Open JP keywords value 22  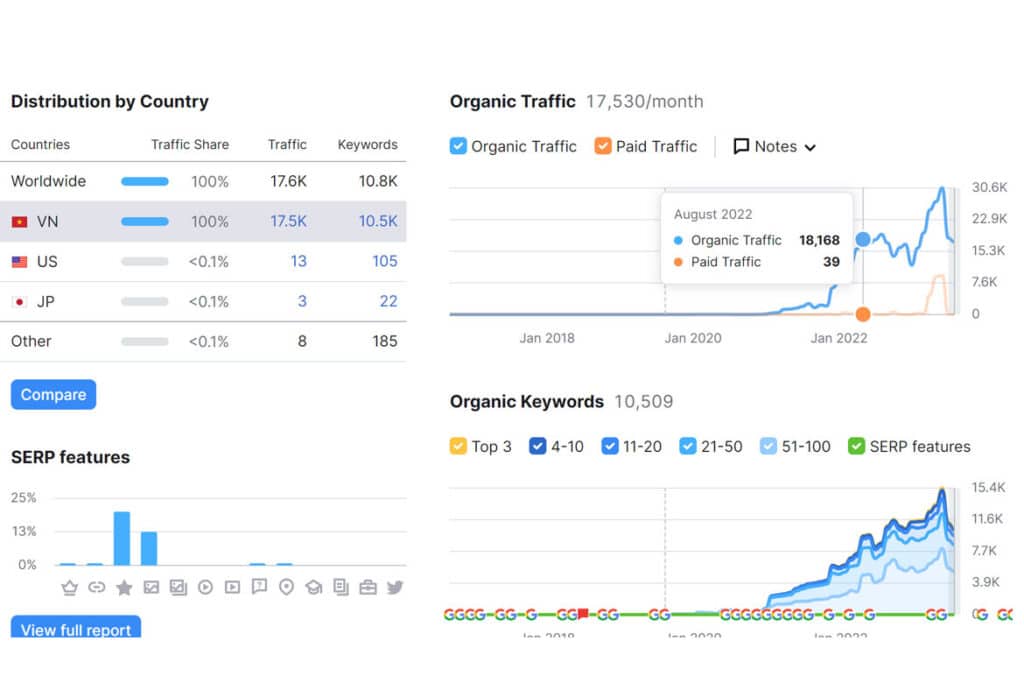pyautogui.click(x=389, y=301)
